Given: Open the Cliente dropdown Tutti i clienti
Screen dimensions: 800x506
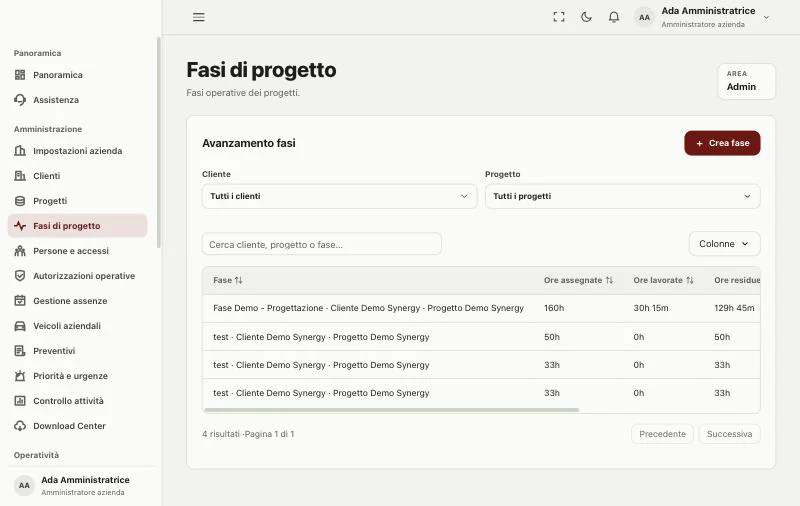Looking at the screenshot, I should coord(339,196).
